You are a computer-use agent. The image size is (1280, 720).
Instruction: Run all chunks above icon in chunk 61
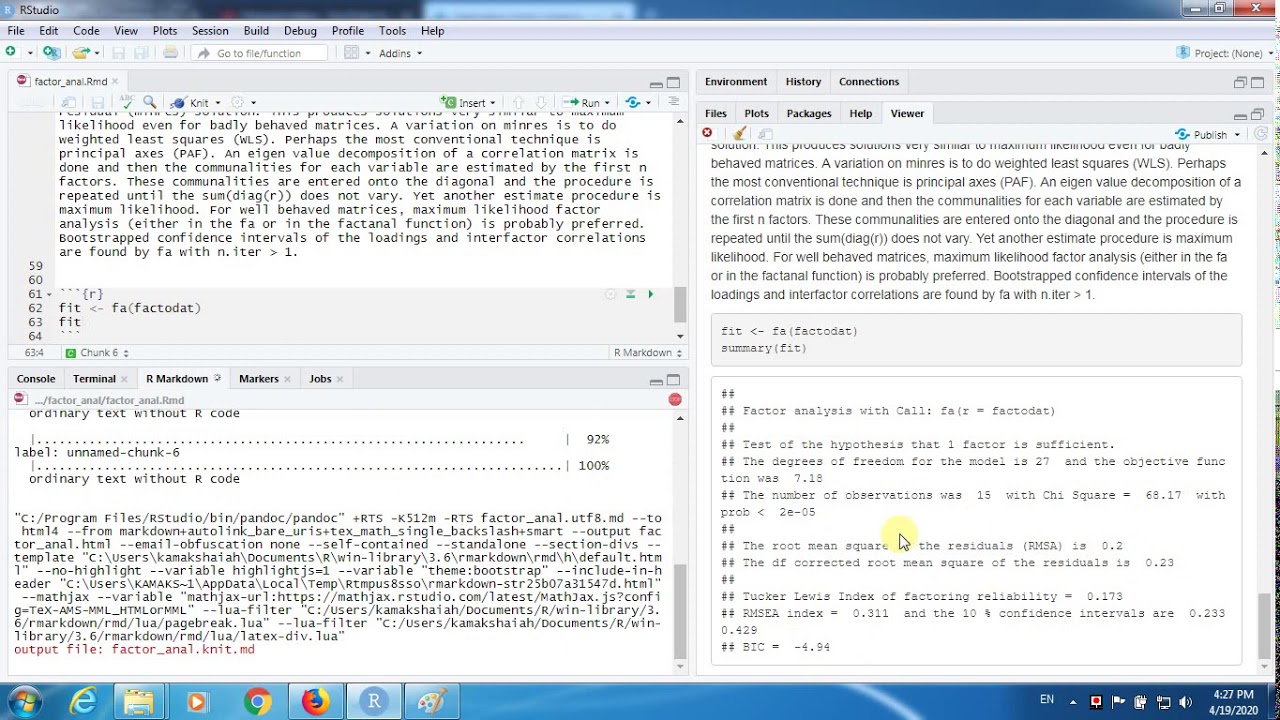coord(630,294)
